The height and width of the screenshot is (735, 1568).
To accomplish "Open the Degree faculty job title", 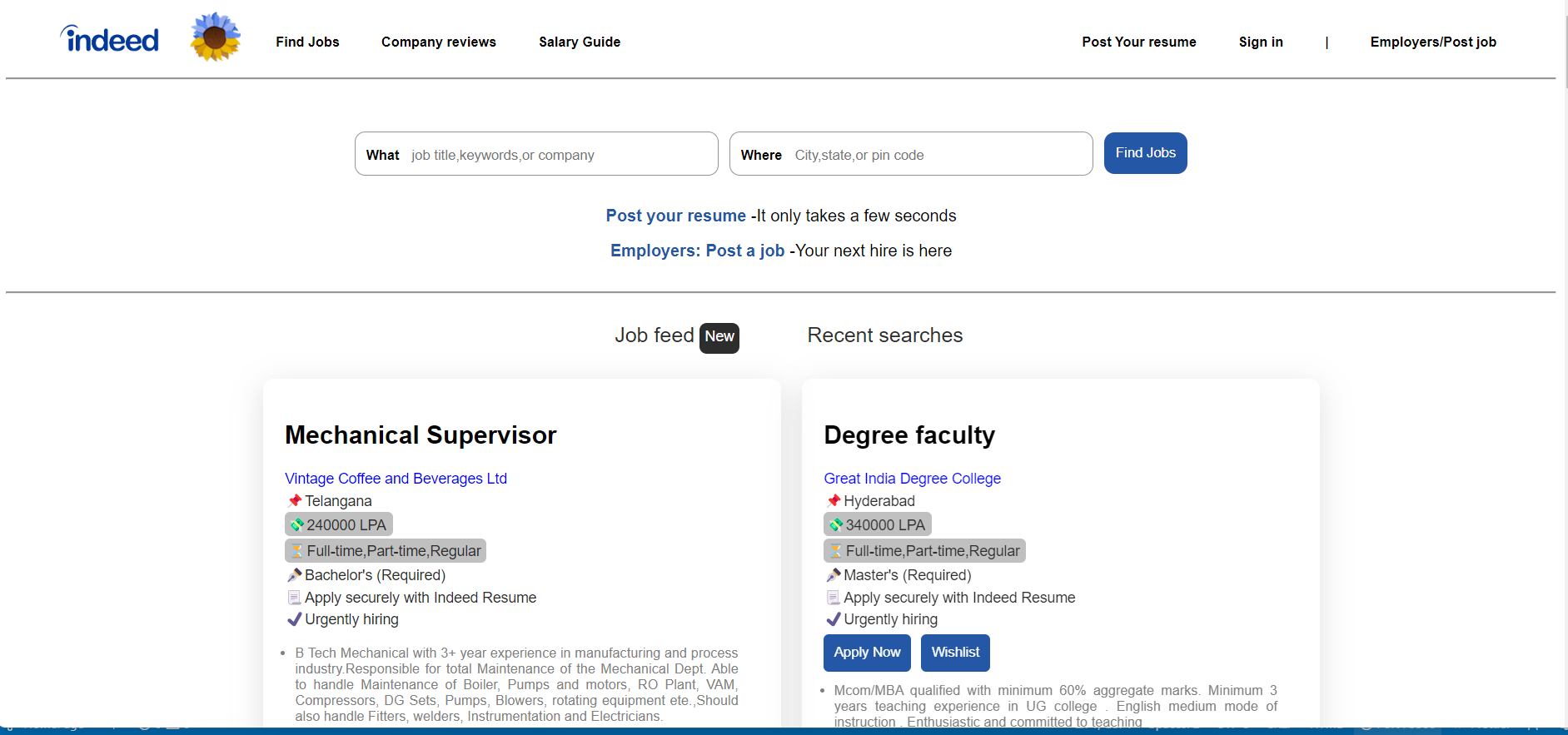I will tap(909, 435).
